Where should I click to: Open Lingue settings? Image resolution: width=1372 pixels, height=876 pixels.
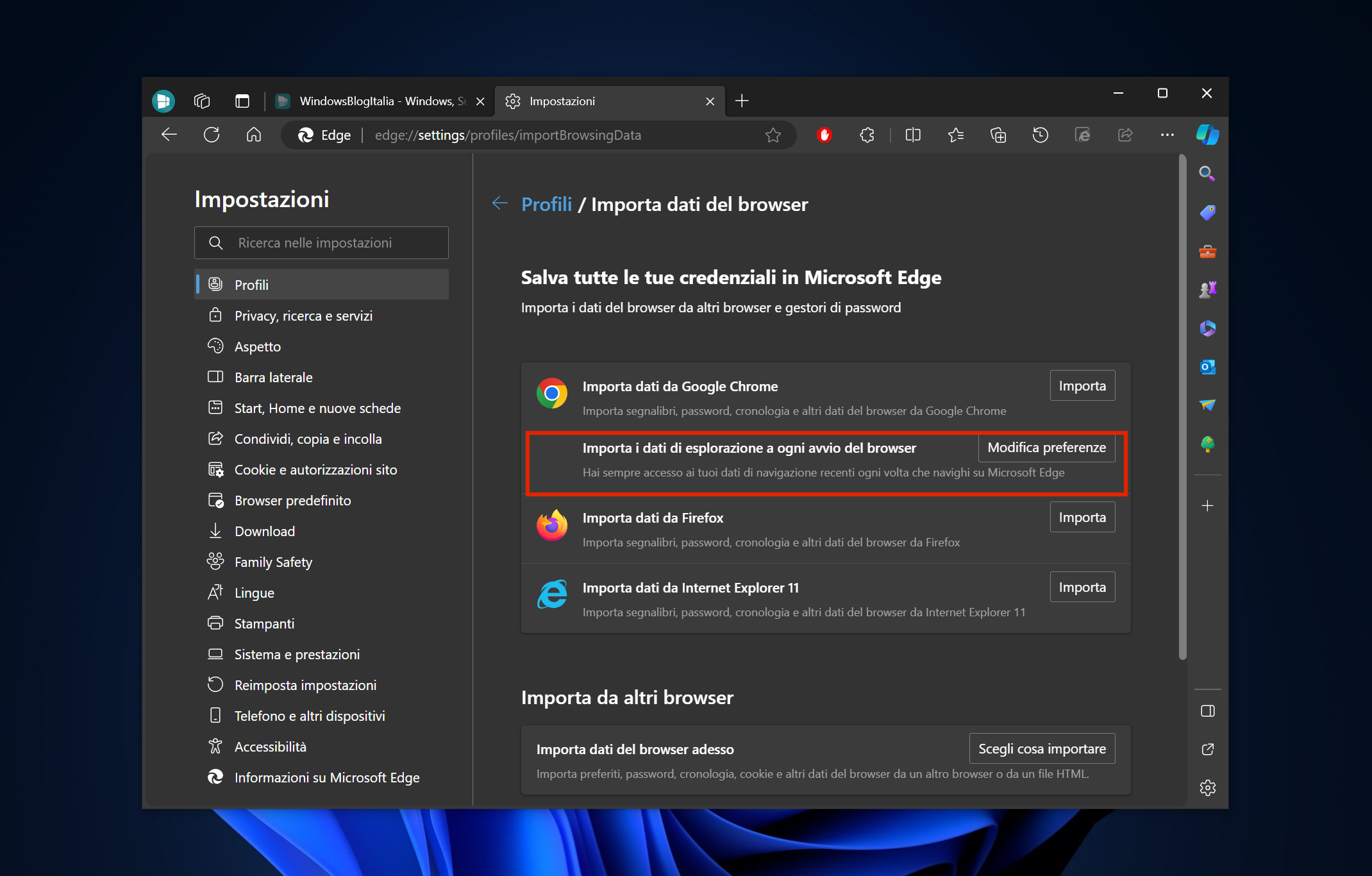click(x=321, y=593)
